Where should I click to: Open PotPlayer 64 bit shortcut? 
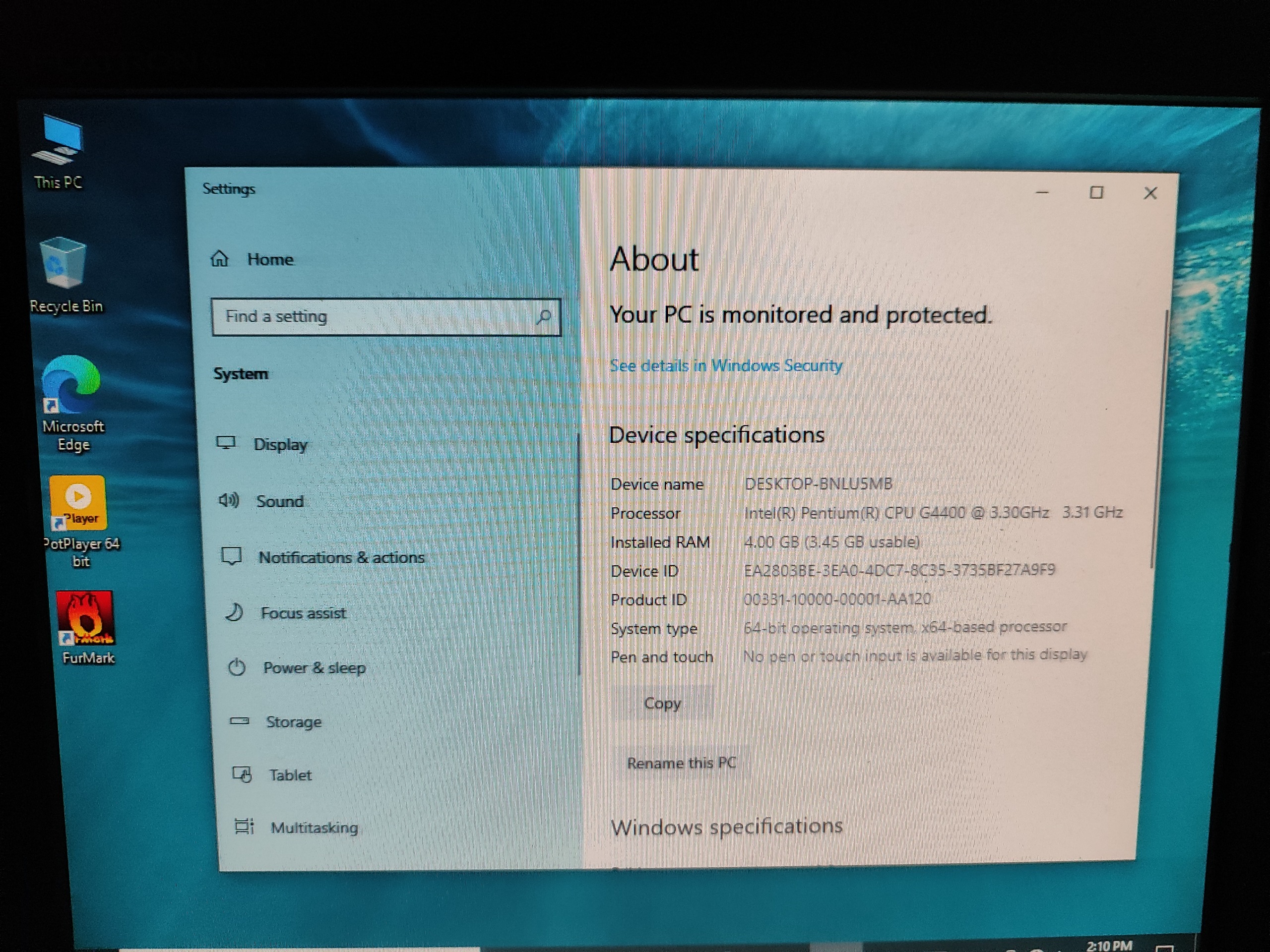point(79,504)
